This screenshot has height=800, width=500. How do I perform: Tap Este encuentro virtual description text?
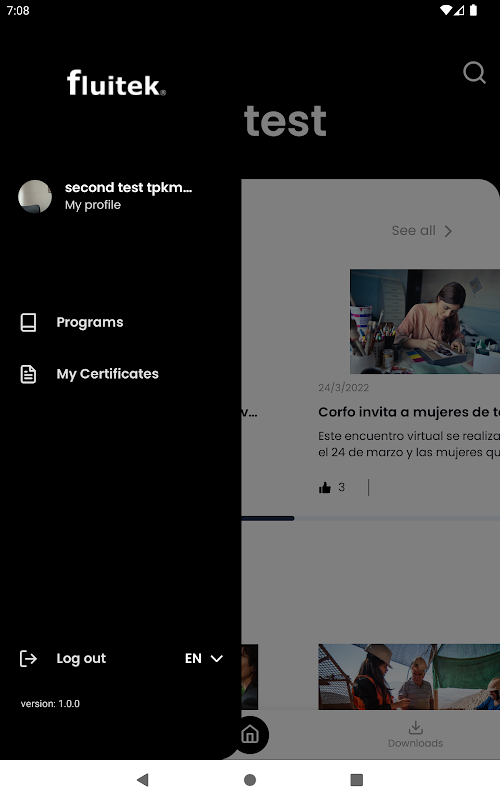pyautogui.click(x=409, y=444)
